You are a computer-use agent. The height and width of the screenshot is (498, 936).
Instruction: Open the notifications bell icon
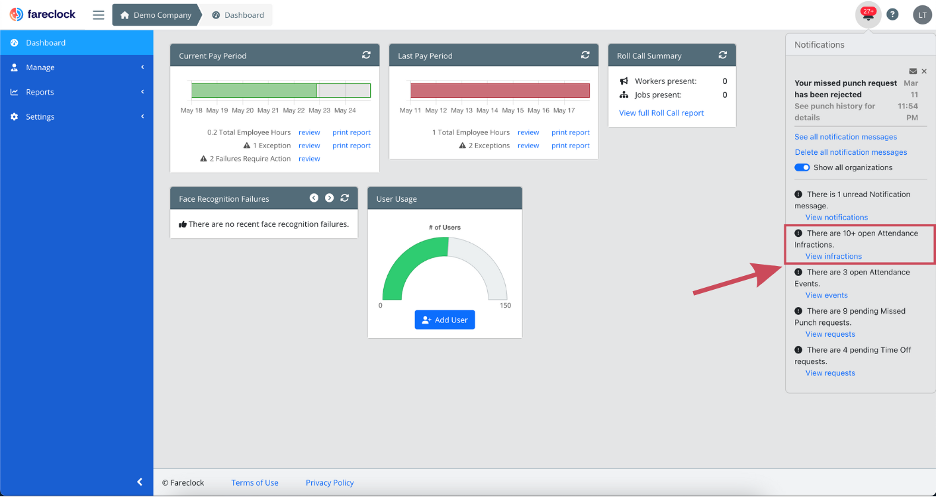pyautogui.click(x=869, y=14)
